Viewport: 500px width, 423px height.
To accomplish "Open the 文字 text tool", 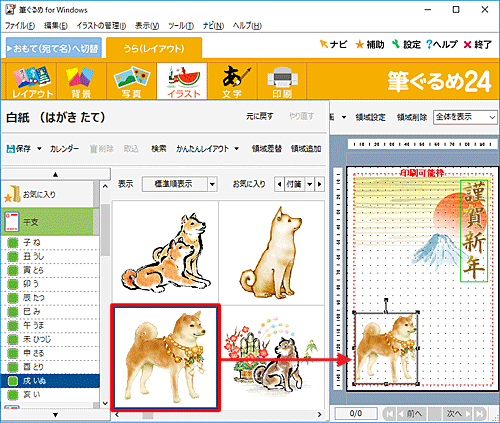I will [x=232, y=82].
